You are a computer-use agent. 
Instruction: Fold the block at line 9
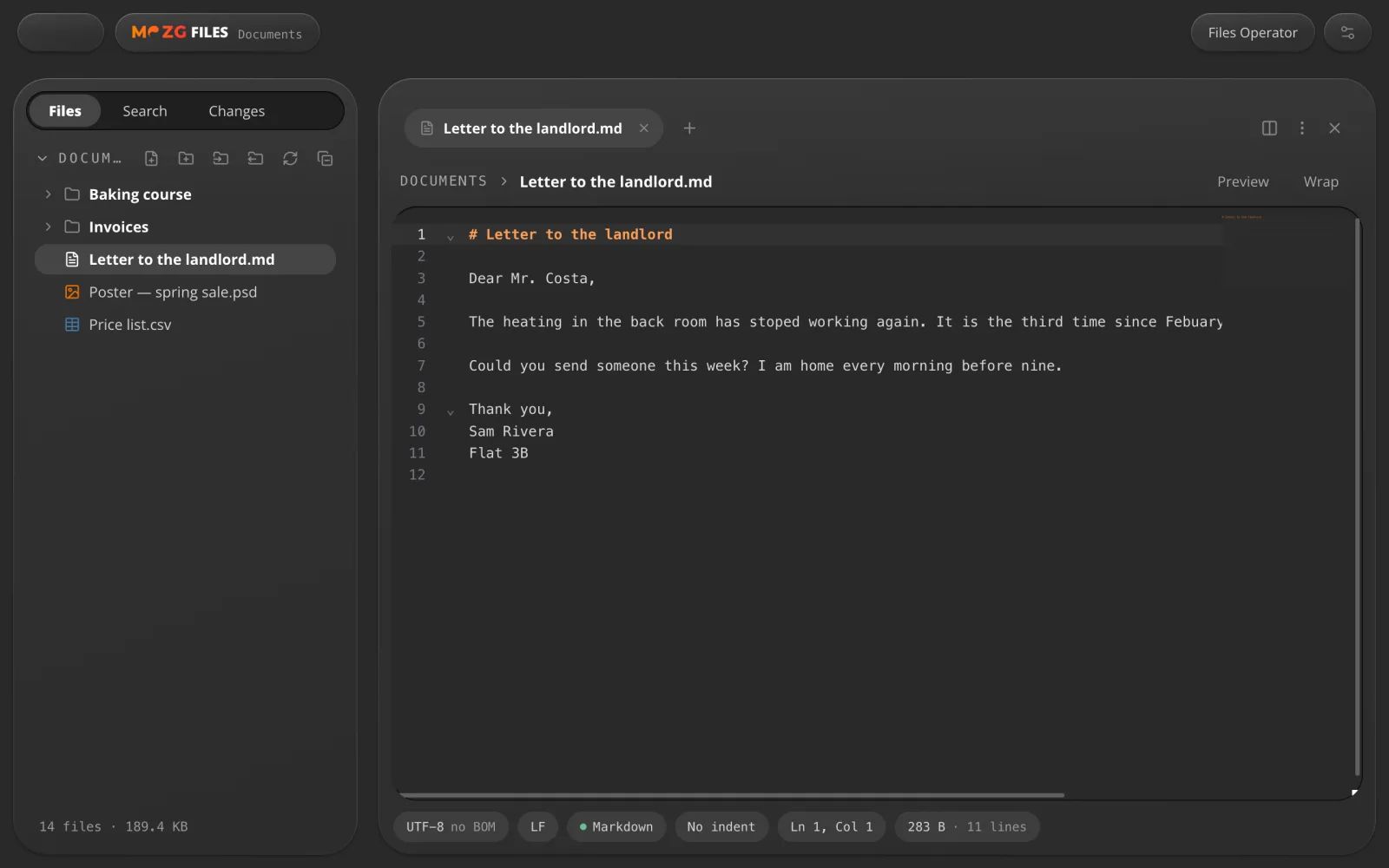450,411
